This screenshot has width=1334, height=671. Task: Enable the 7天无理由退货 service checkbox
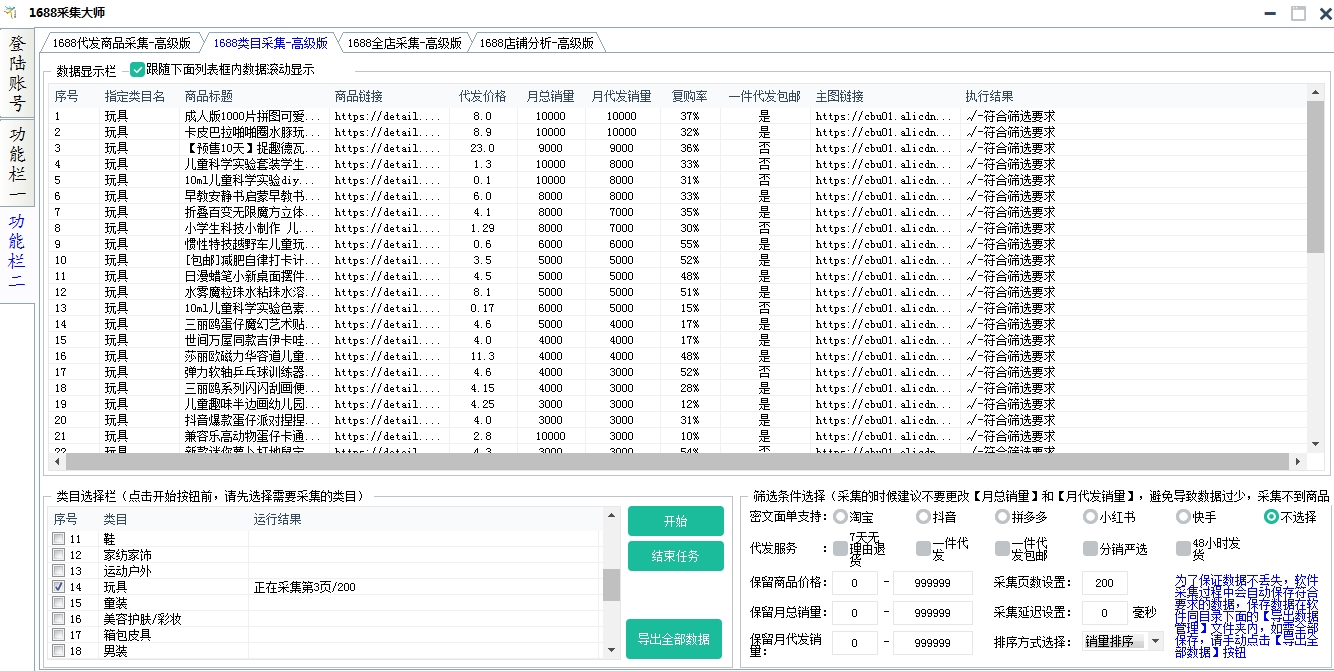(840, 548)
